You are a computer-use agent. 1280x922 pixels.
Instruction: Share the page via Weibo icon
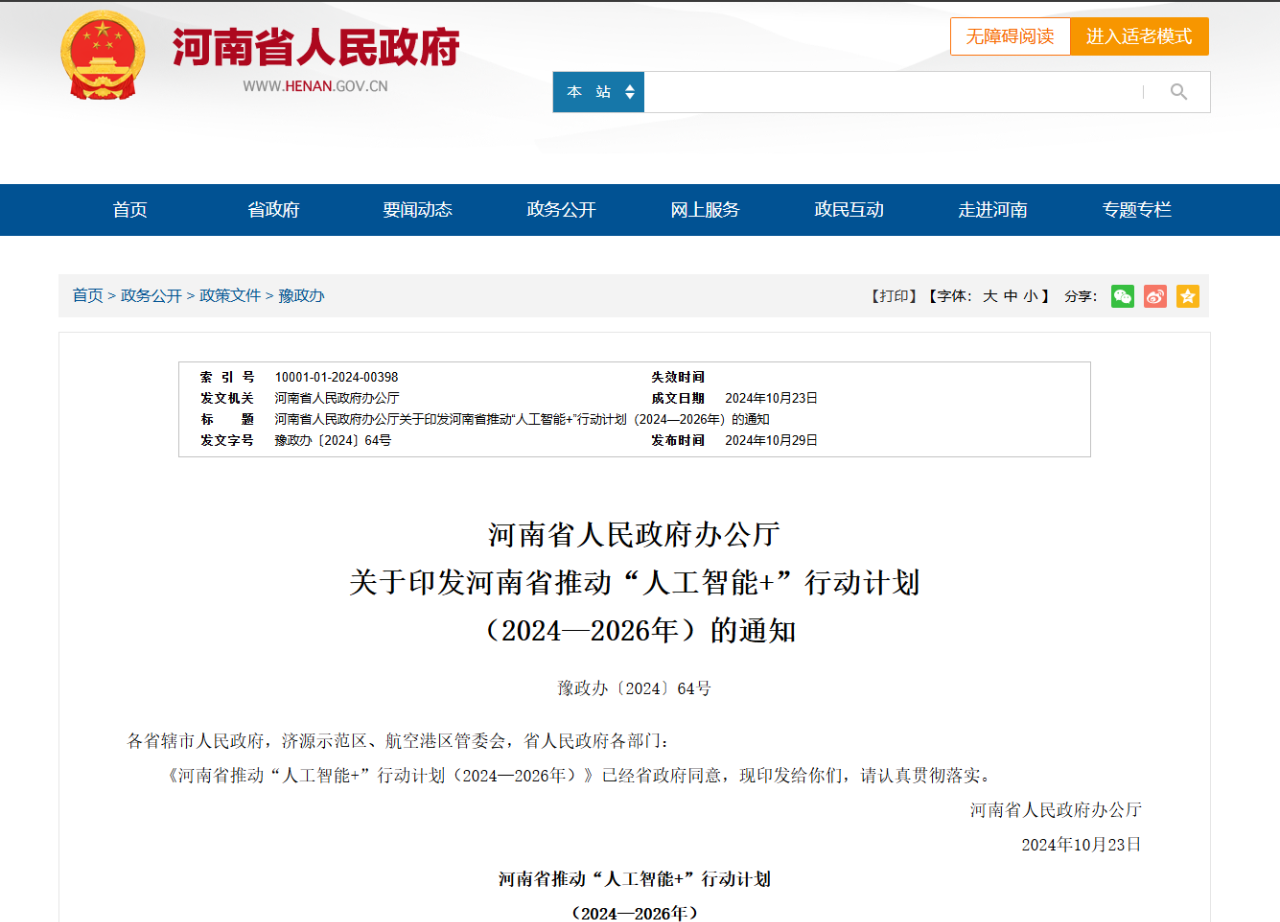pyautogui.click(x=1155, y=296)
